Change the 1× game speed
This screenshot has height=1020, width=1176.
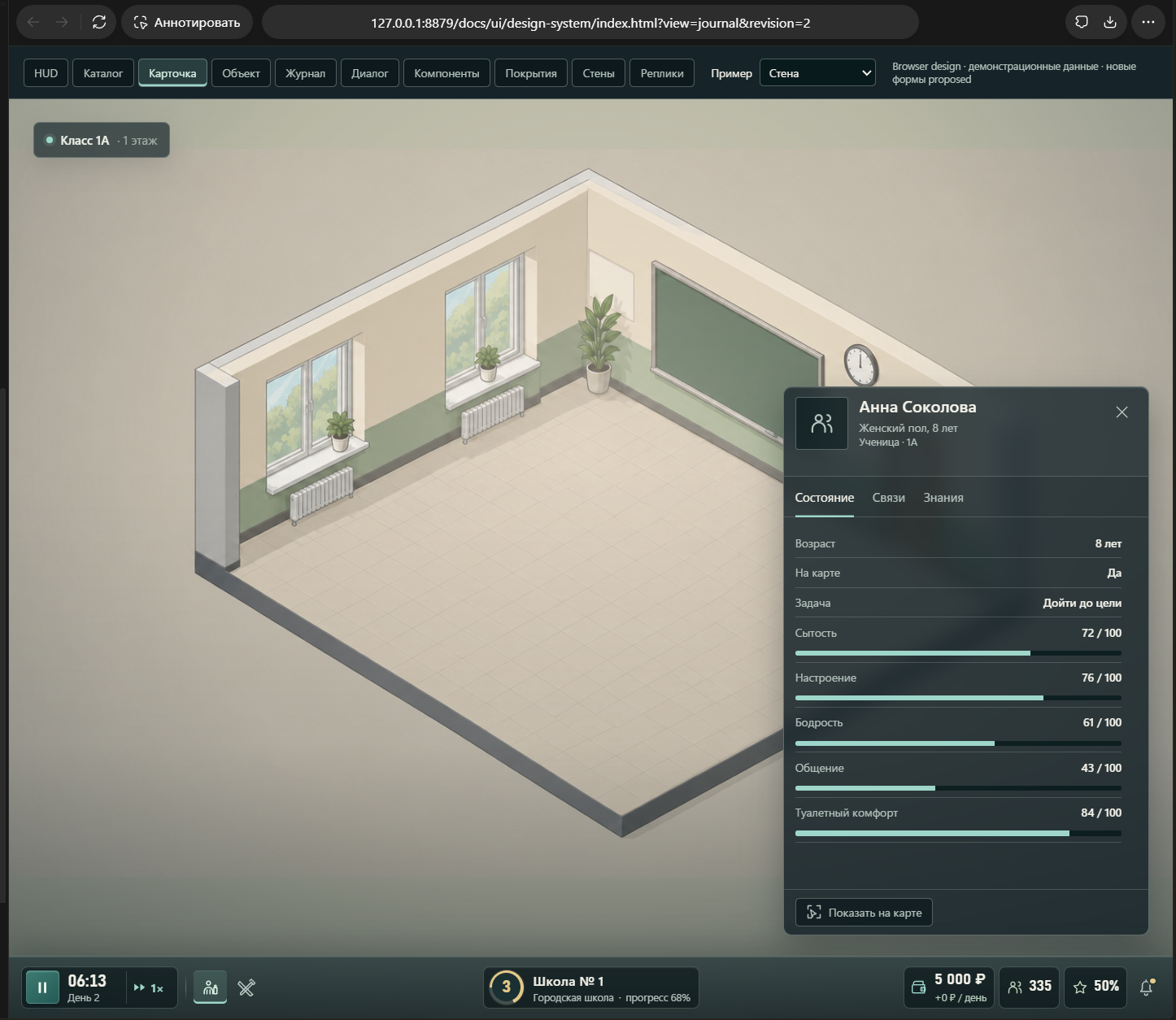[149, 987]
